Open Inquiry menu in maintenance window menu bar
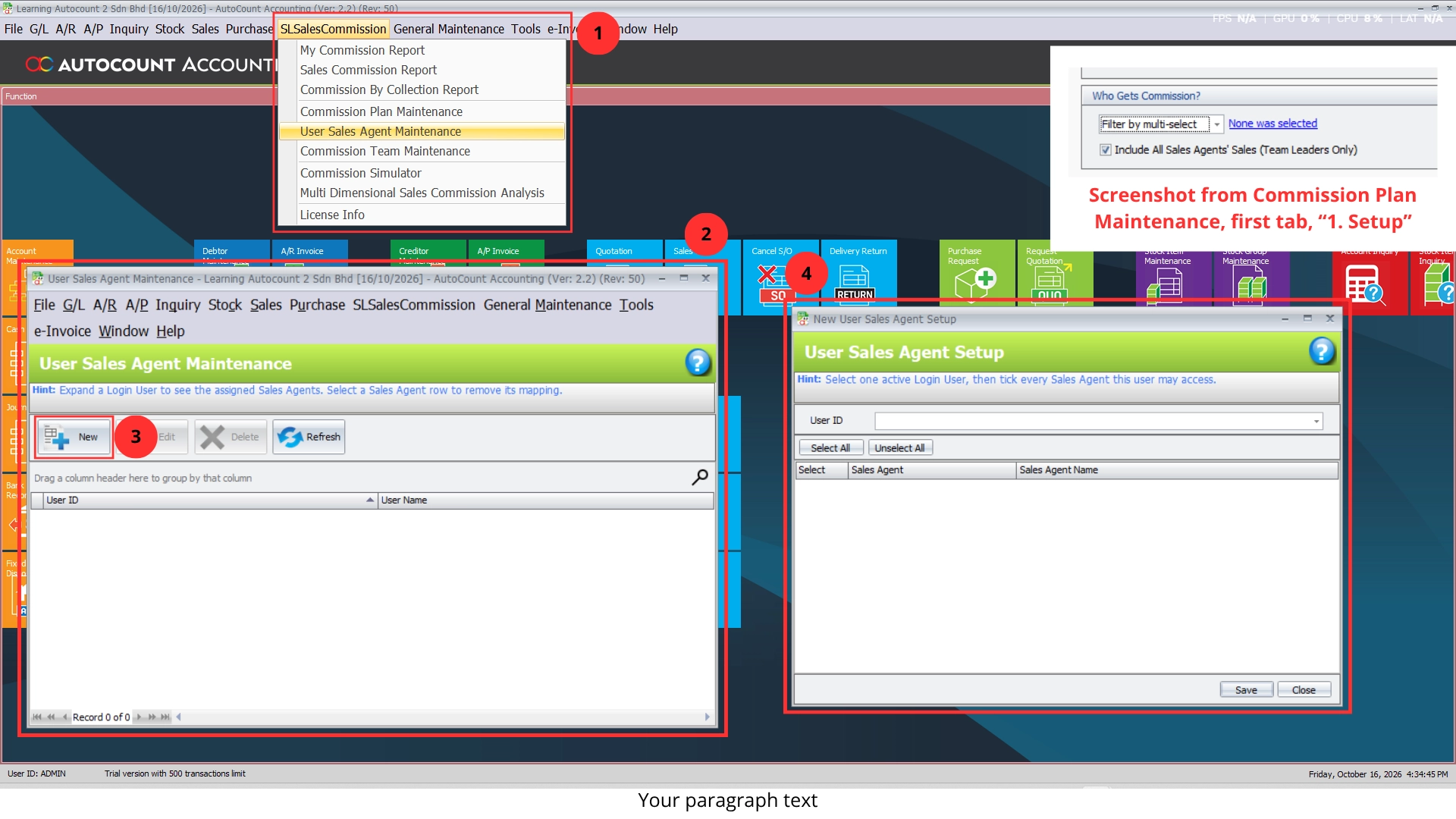This screenshot has width=1456, height=819. 177,305
